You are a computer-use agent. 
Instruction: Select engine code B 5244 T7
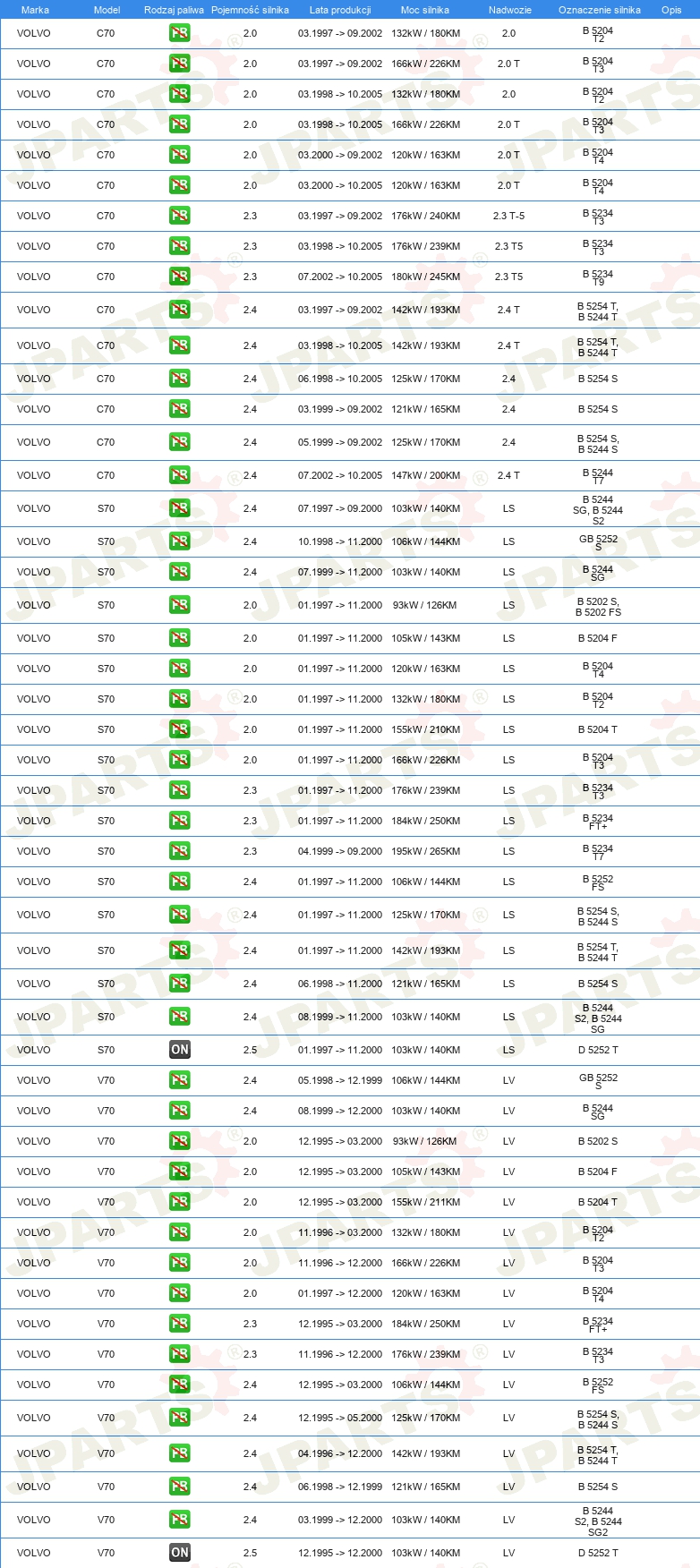(598, 476)
